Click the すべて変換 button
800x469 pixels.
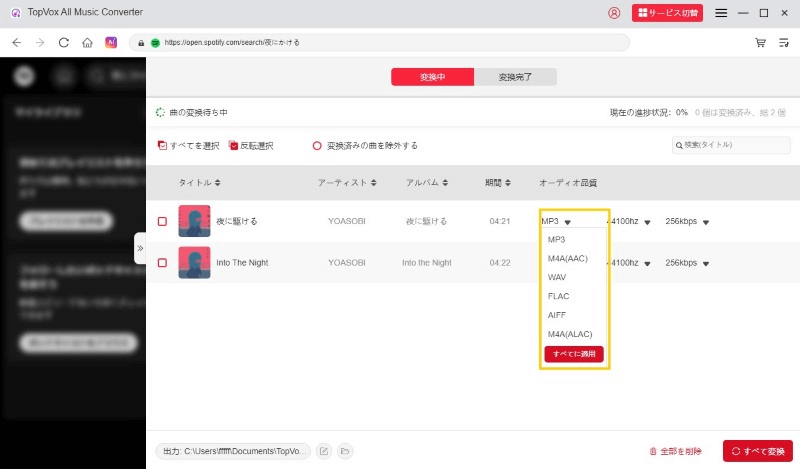[x=757, y=451]
